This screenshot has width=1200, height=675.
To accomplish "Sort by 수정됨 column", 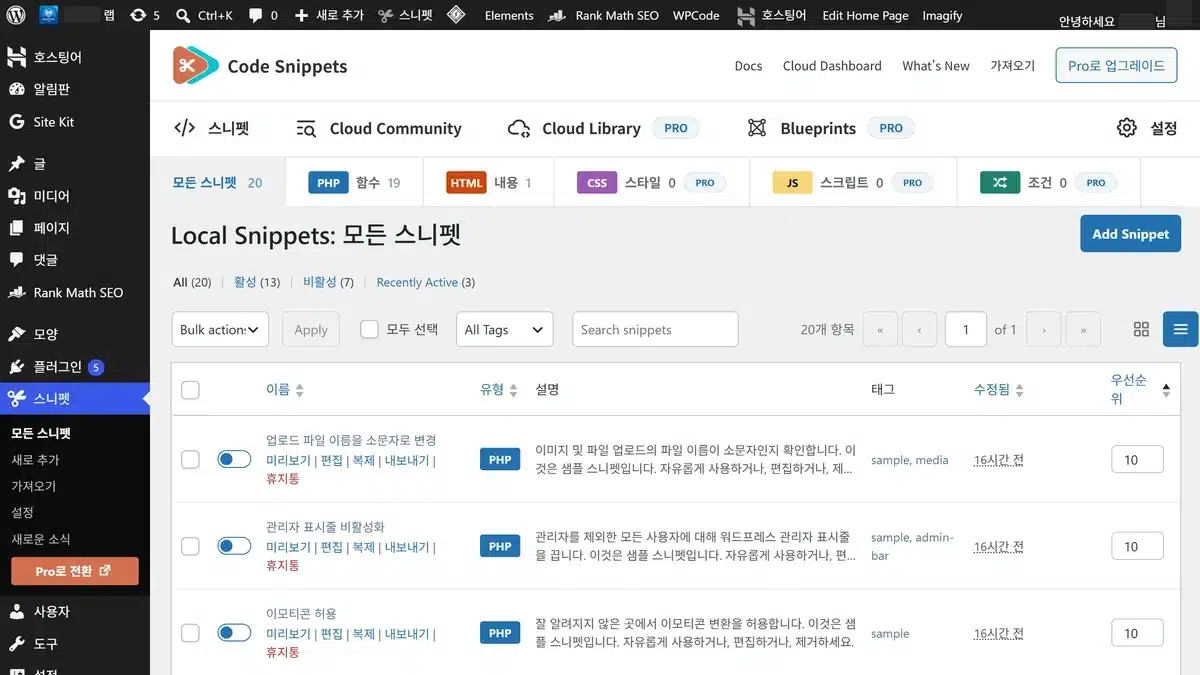I will [x=999, y=390].
